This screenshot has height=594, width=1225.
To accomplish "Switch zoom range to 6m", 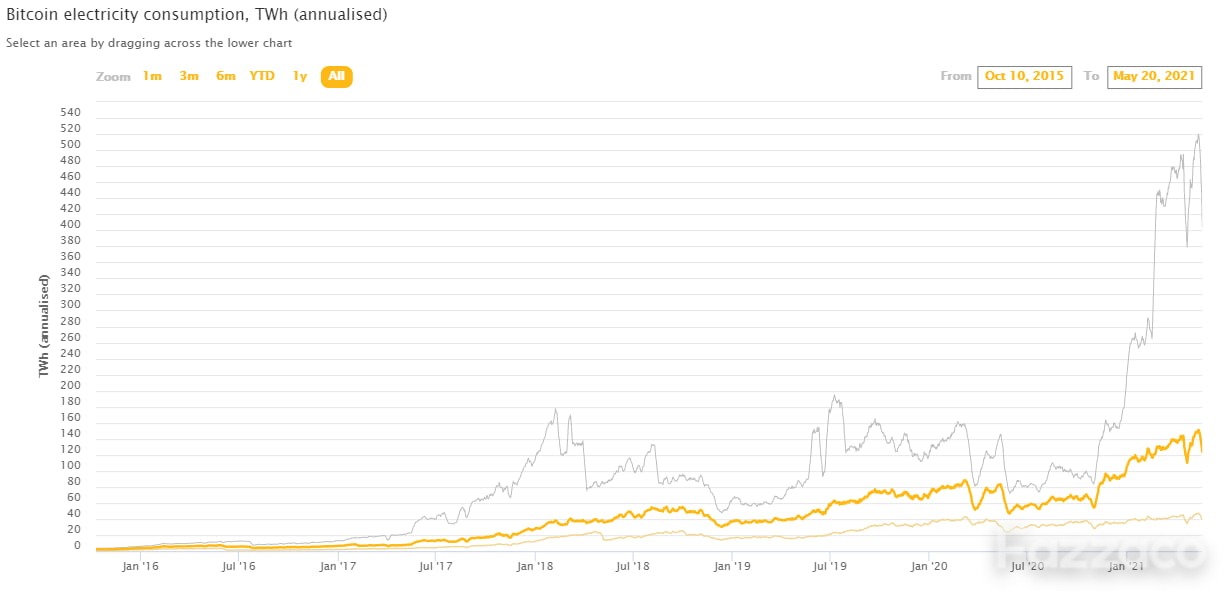I will [x=226, y=76].
